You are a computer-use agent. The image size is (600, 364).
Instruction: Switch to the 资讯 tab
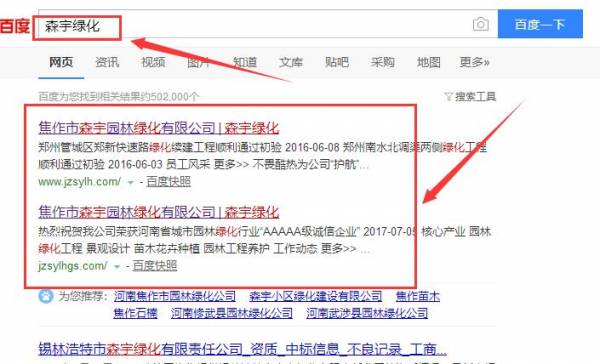[107, 62]
